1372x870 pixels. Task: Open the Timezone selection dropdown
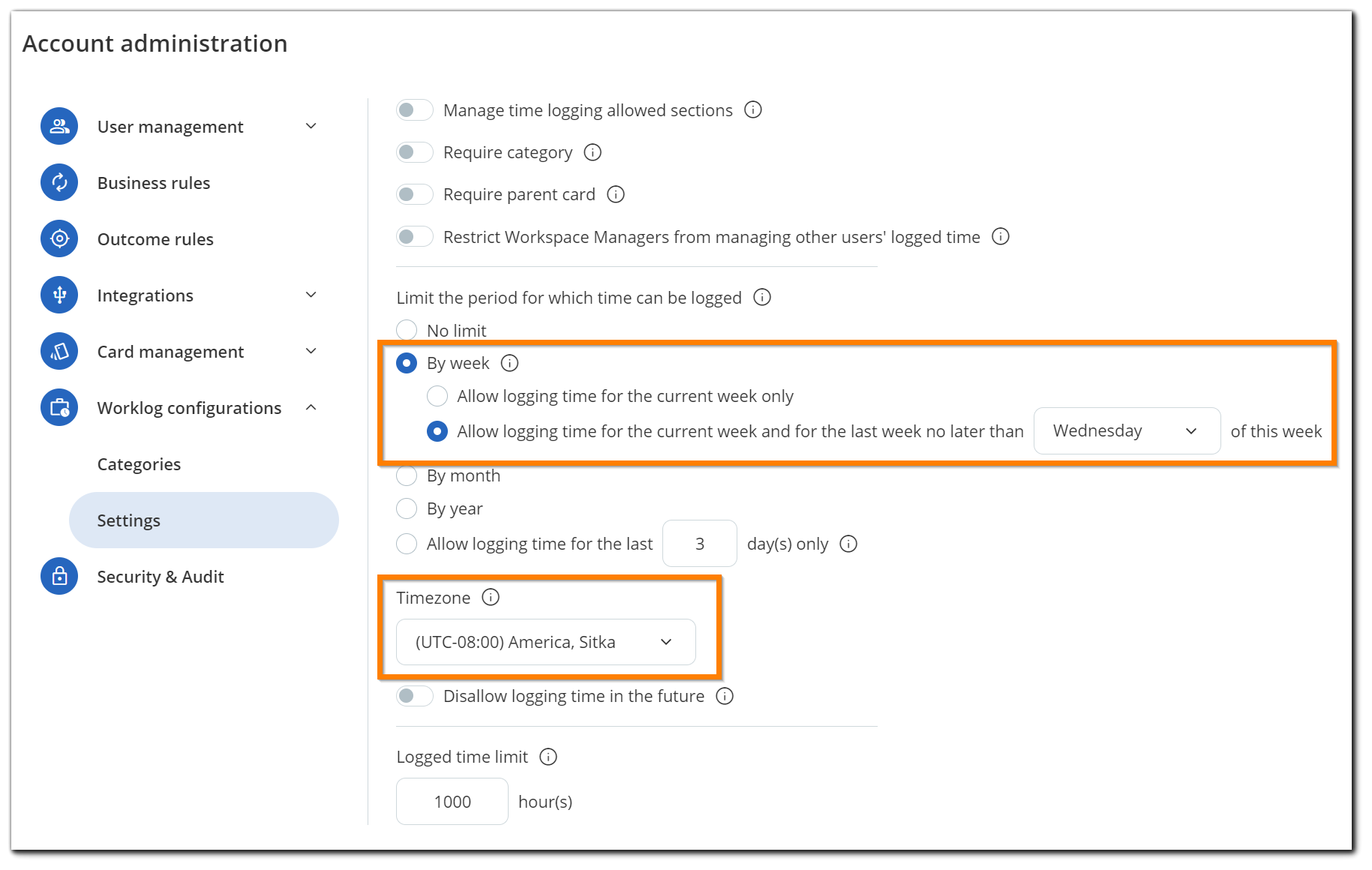545,641
